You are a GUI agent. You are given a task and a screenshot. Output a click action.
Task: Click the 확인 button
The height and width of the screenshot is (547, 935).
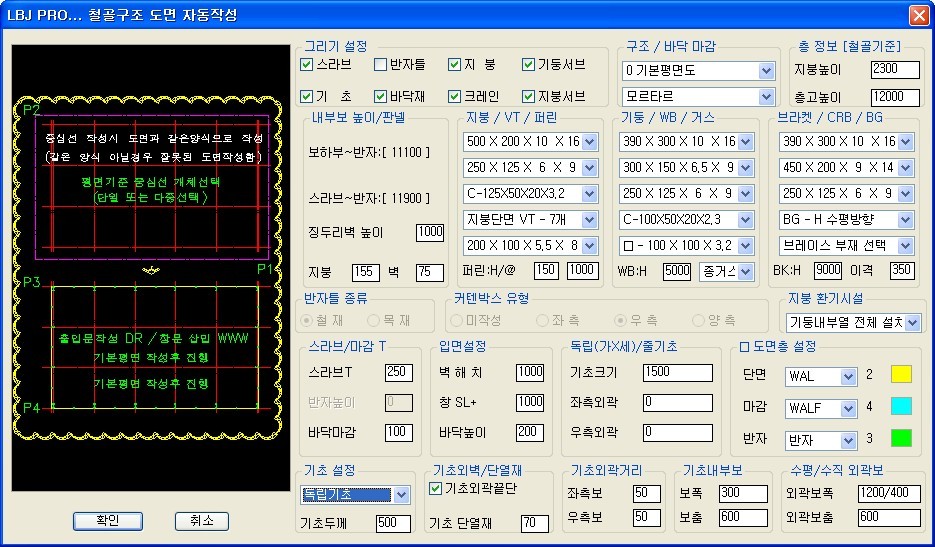point(107,521)
